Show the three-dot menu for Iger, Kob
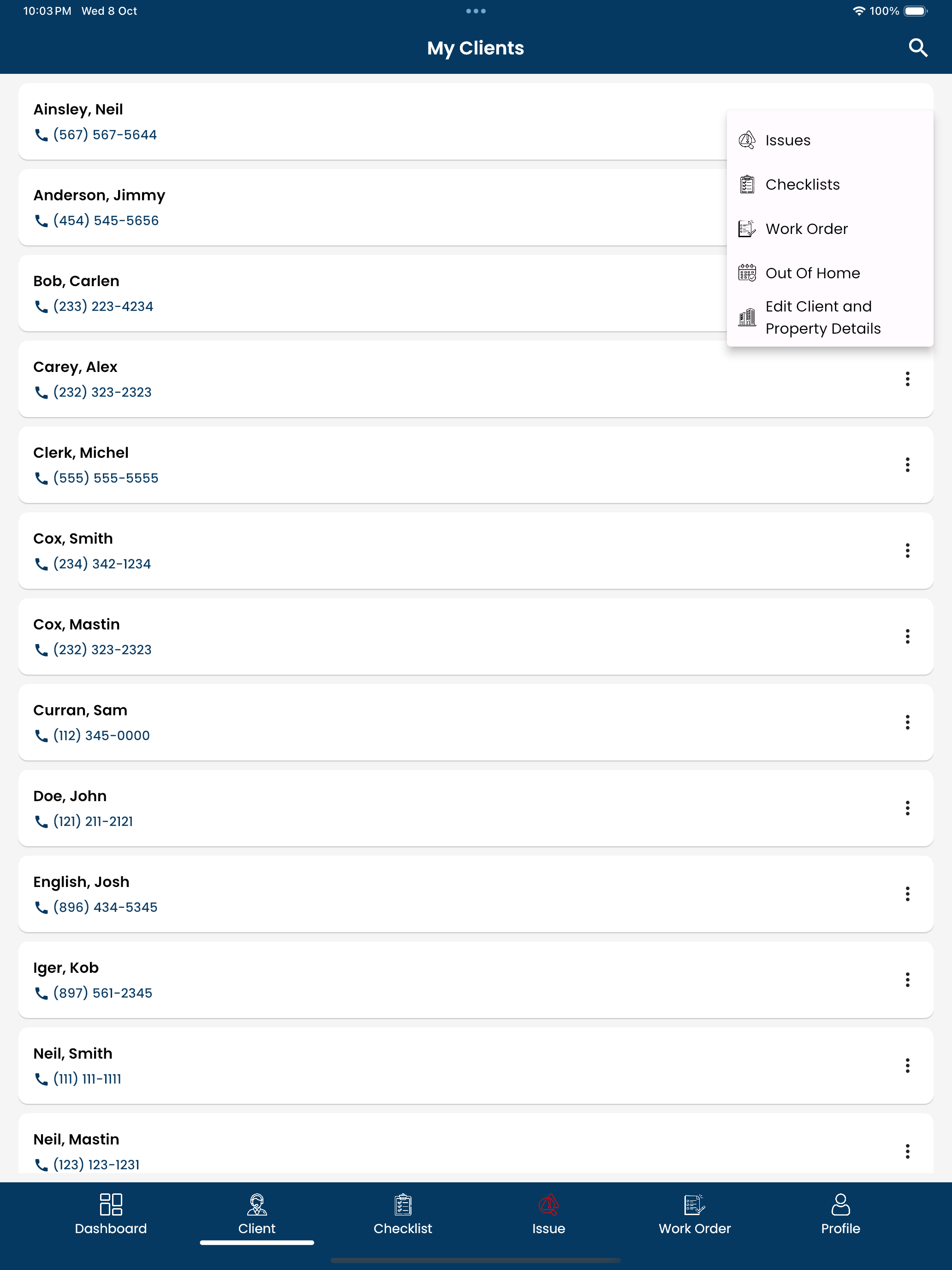The height and width of the screenshot is (1270, 952). [907, 979]
